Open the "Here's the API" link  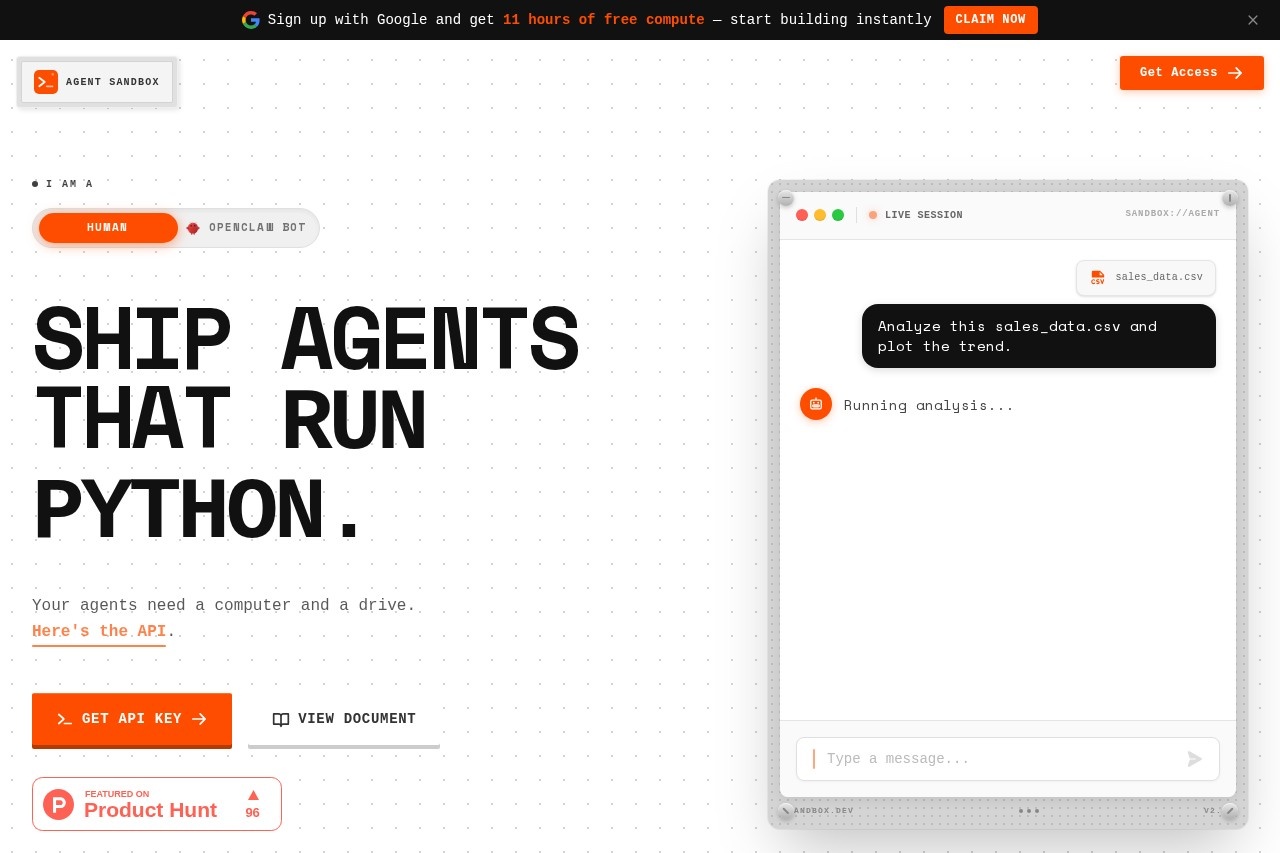point(99,631)
